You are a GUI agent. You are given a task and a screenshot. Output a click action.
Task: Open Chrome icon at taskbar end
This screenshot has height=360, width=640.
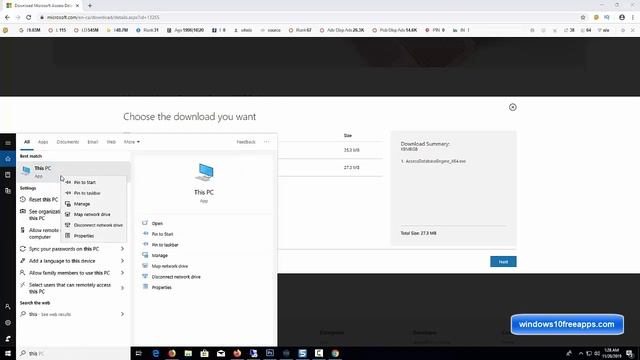(335, 353)
